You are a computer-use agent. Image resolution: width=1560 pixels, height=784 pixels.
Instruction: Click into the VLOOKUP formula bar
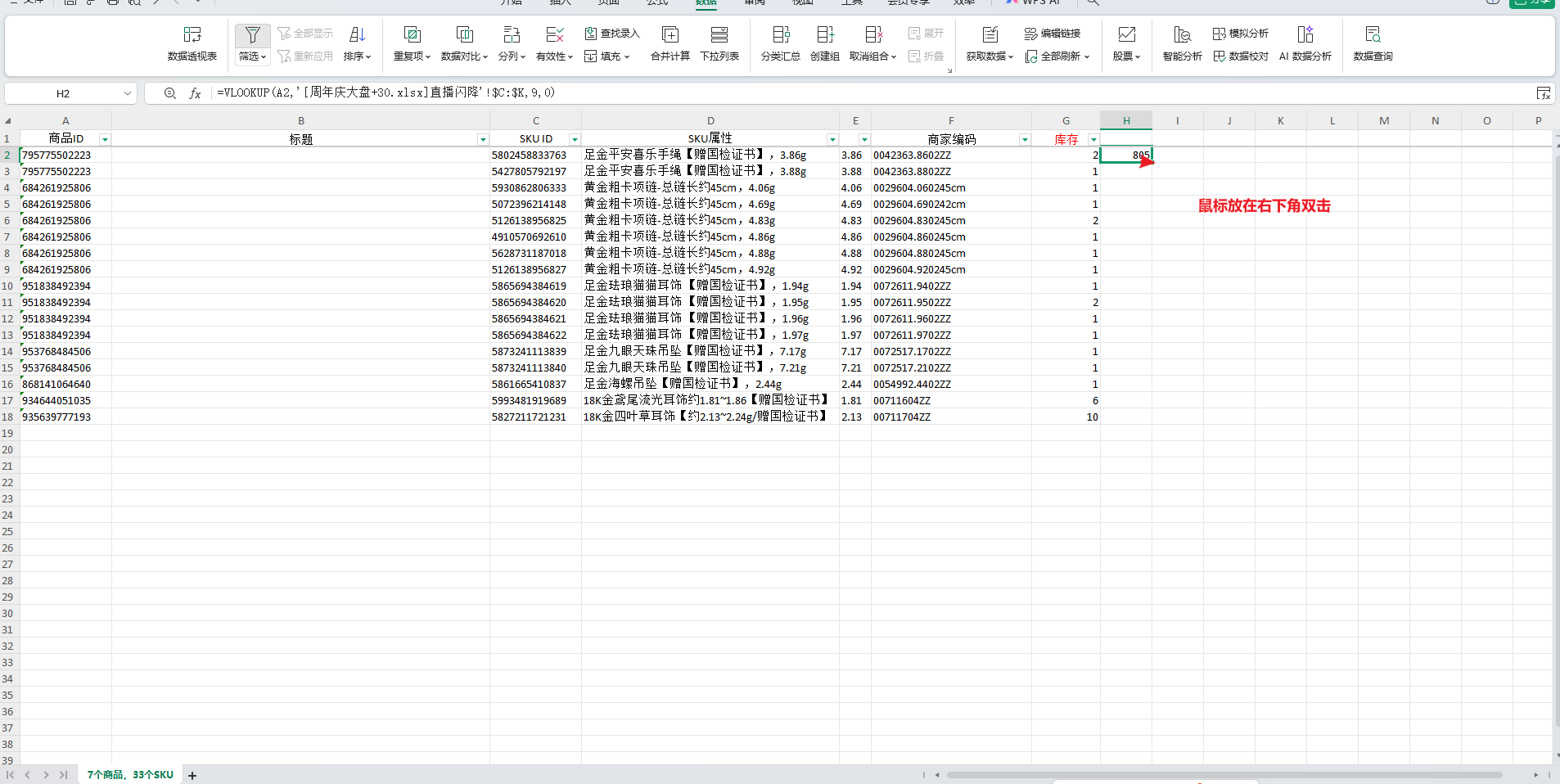tap(818, 93)
